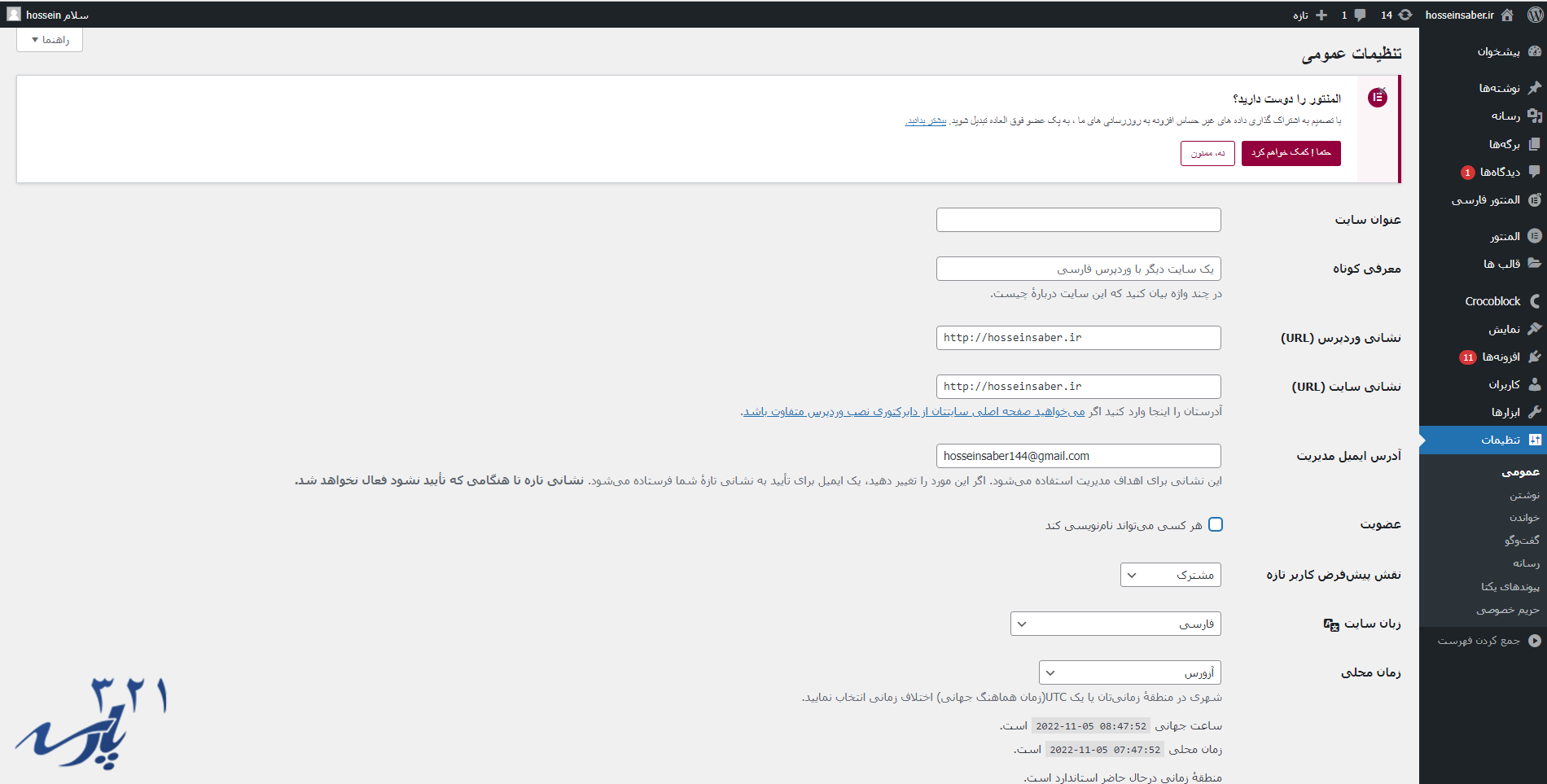Click the plus icon for new content
The height and width of the screenshot is (784, 1547).
click(1321, 15)
